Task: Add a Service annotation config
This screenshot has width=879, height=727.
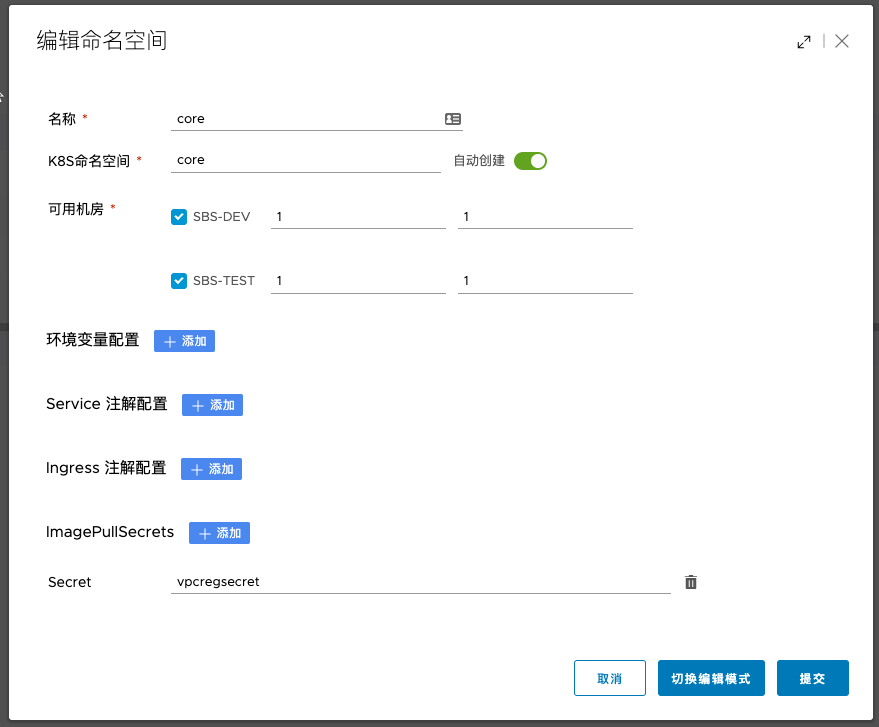Action: [x=212, y=405]
